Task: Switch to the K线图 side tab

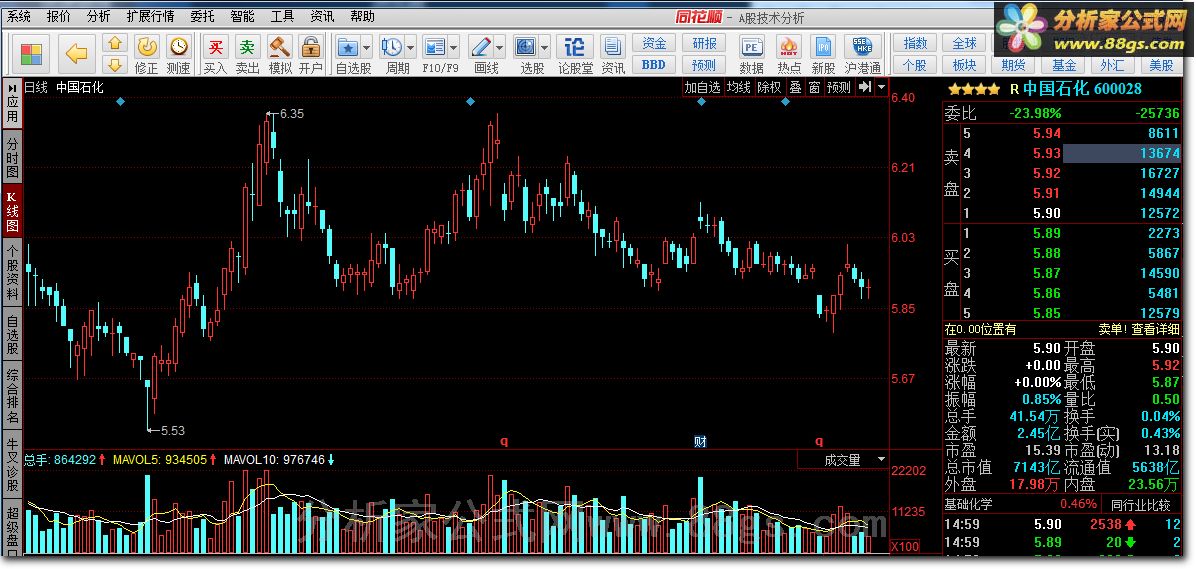Action: point(12,211)
